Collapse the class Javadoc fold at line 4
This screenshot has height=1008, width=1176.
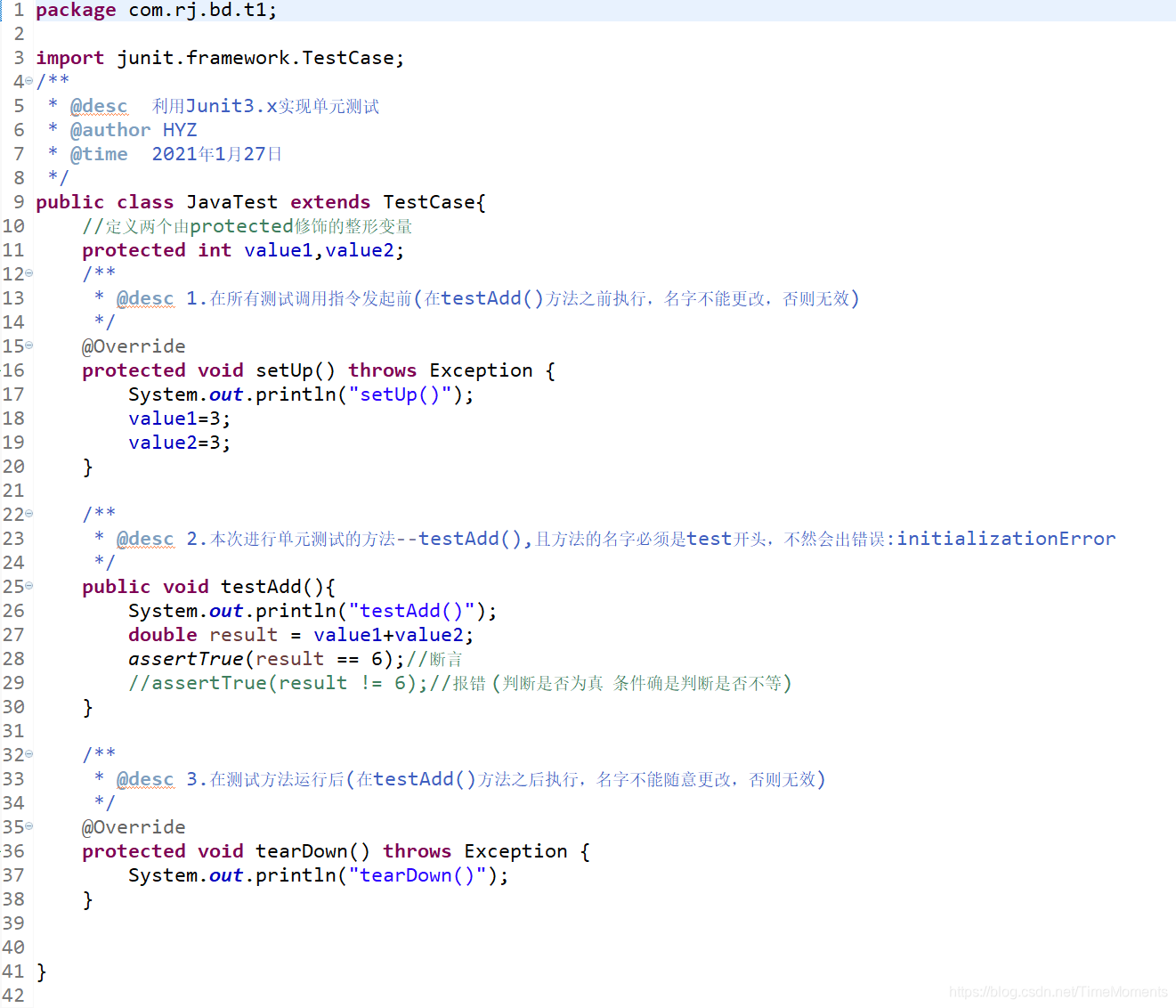point(29,81)
